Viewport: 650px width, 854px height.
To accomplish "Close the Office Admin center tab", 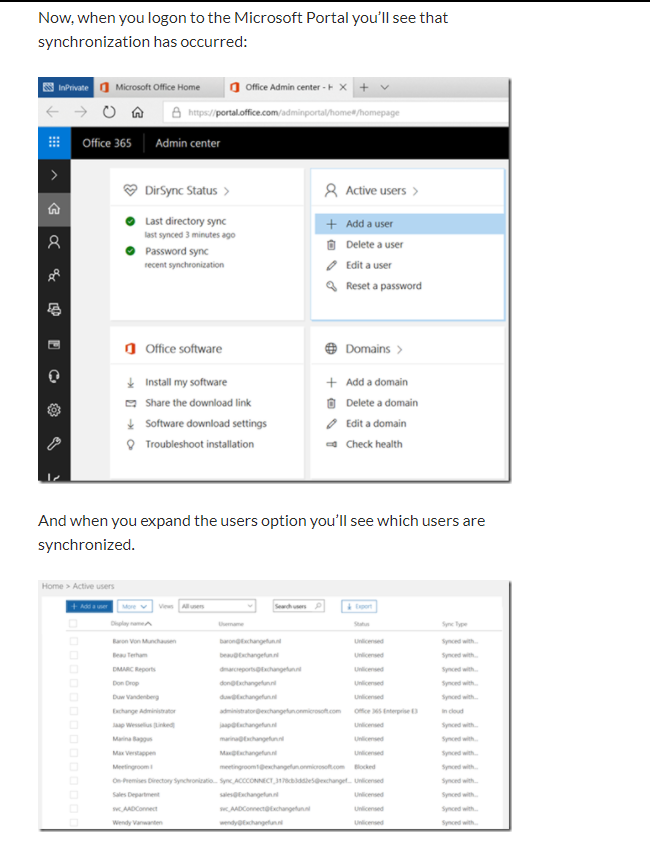I will pyautogui.click(x=343, y=87).
